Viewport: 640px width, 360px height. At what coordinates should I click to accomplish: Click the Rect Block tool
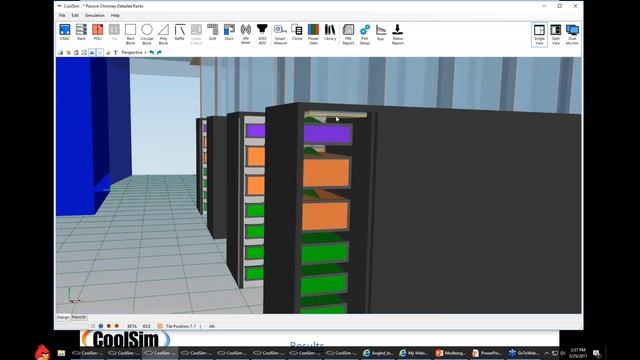point(130,34)
